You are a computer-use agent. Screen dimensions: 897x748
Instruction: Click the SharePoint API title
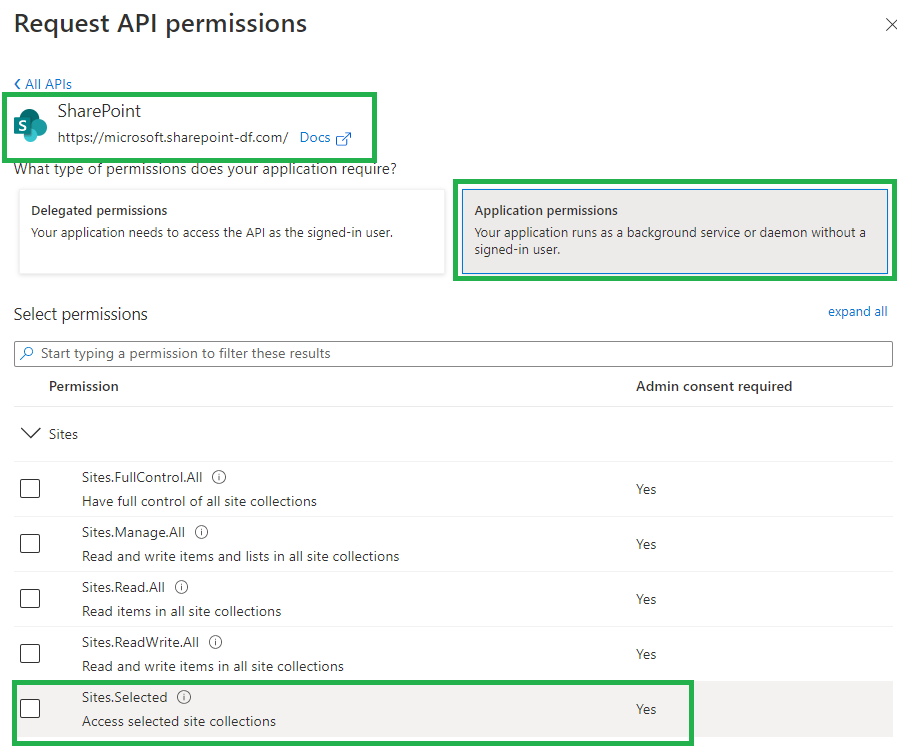99,111
